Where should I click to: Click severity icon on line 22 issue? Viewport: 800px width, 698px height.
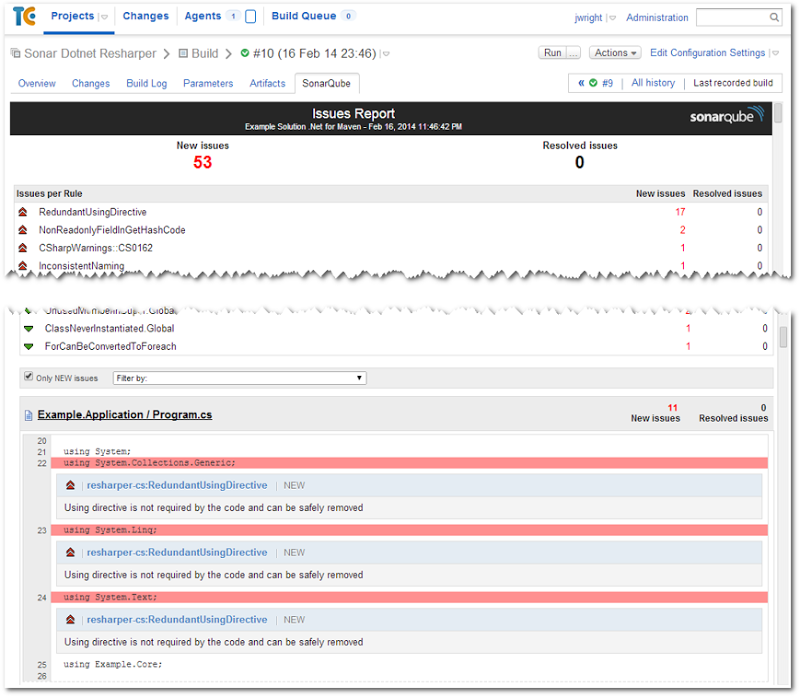pyautogui.click(x=70, y=485)
